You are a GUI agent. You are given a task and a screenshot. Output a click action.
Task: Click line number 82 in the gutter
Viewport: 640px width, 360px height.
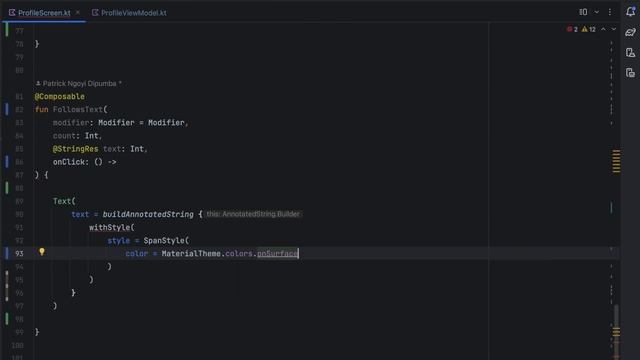(19, 109)
